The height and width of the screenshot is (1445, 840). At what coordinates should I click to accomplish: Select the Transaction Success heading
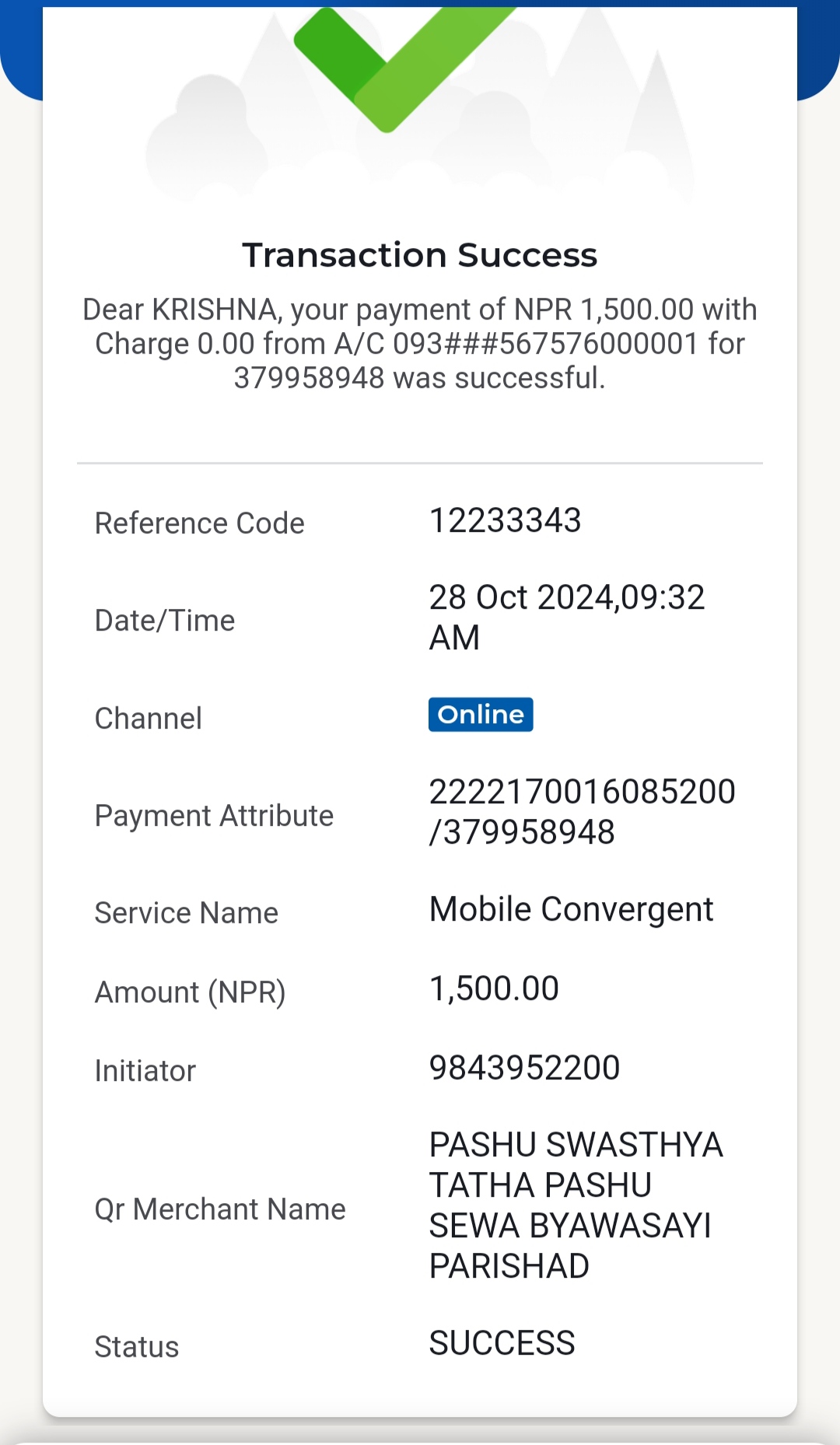click(x=420, y=255)
